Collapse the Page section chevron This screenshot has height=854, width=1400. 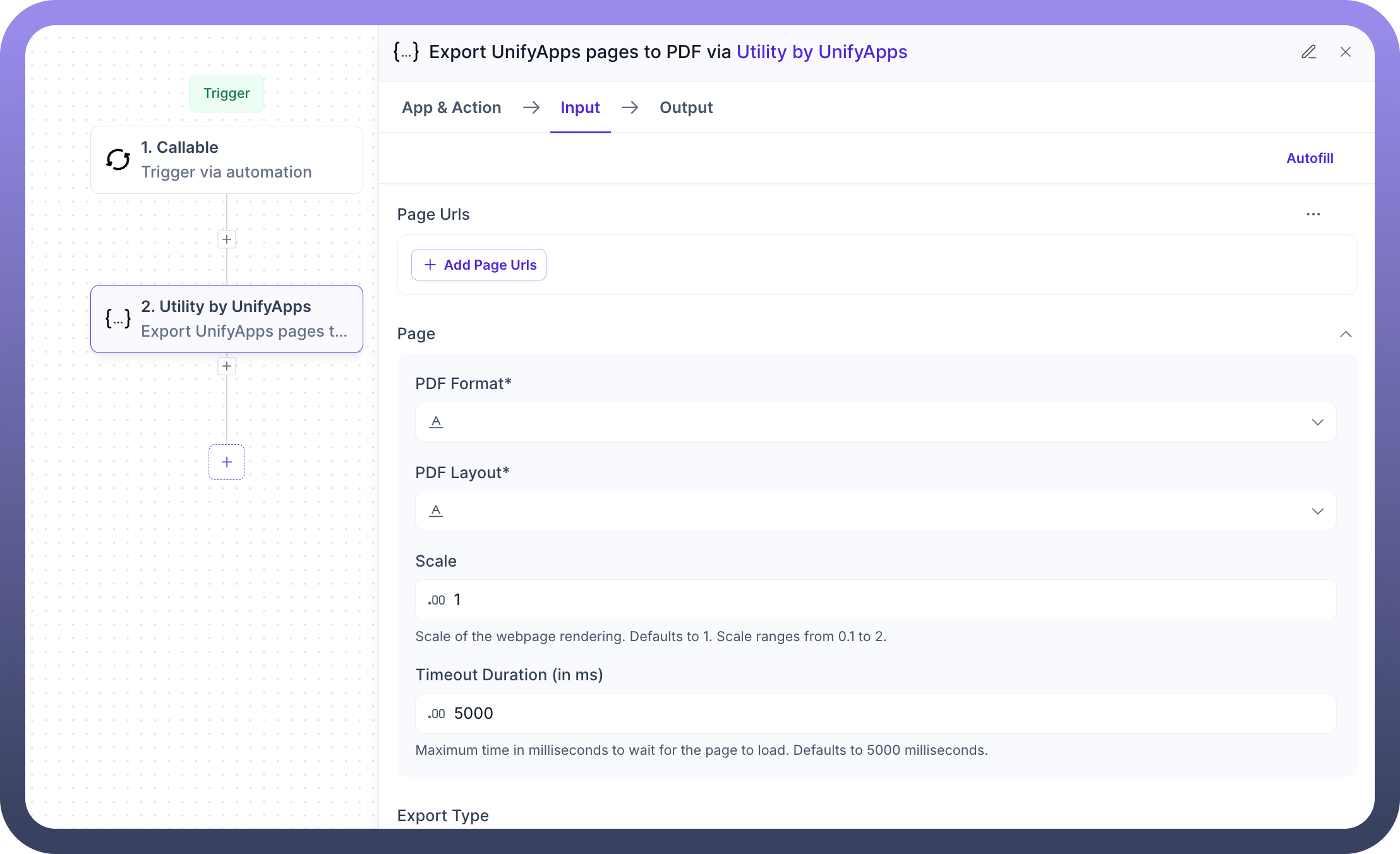1346,334
